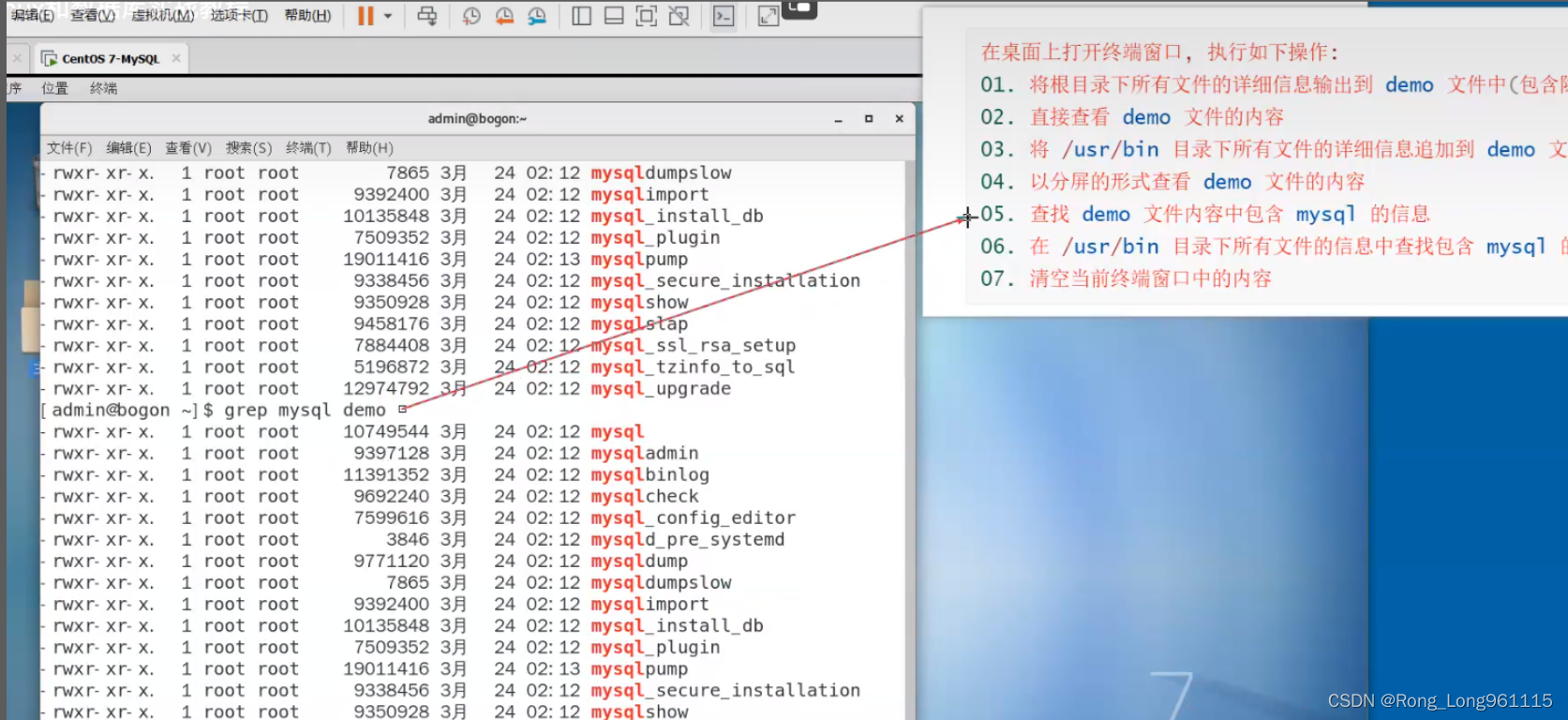Screen dimensions: 1568x720
Task: Open VMware 查看(V) menu
Action: coord(93,15)
